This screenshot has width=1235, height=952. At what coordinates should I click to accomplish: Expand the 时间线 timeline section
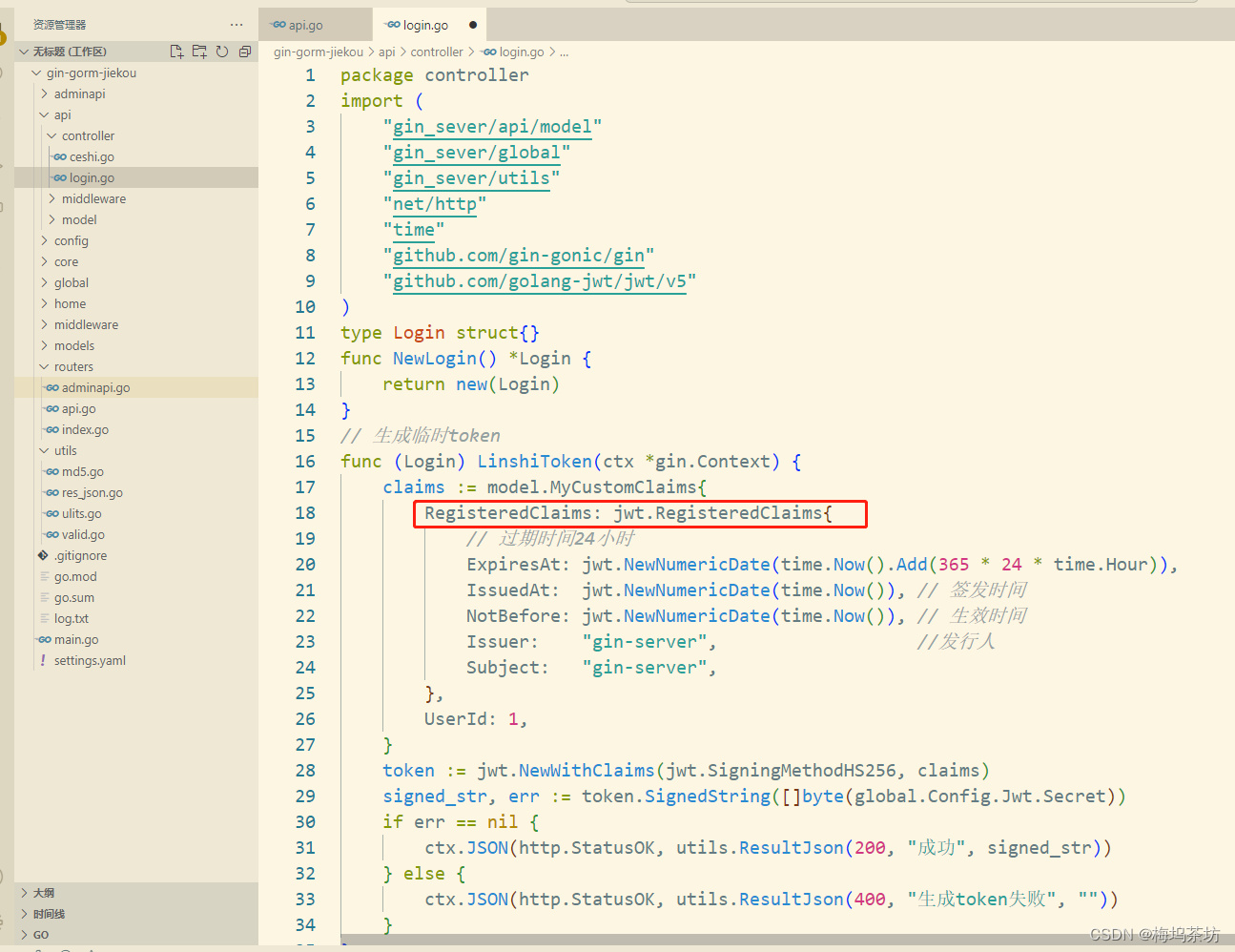click(49, 914)
